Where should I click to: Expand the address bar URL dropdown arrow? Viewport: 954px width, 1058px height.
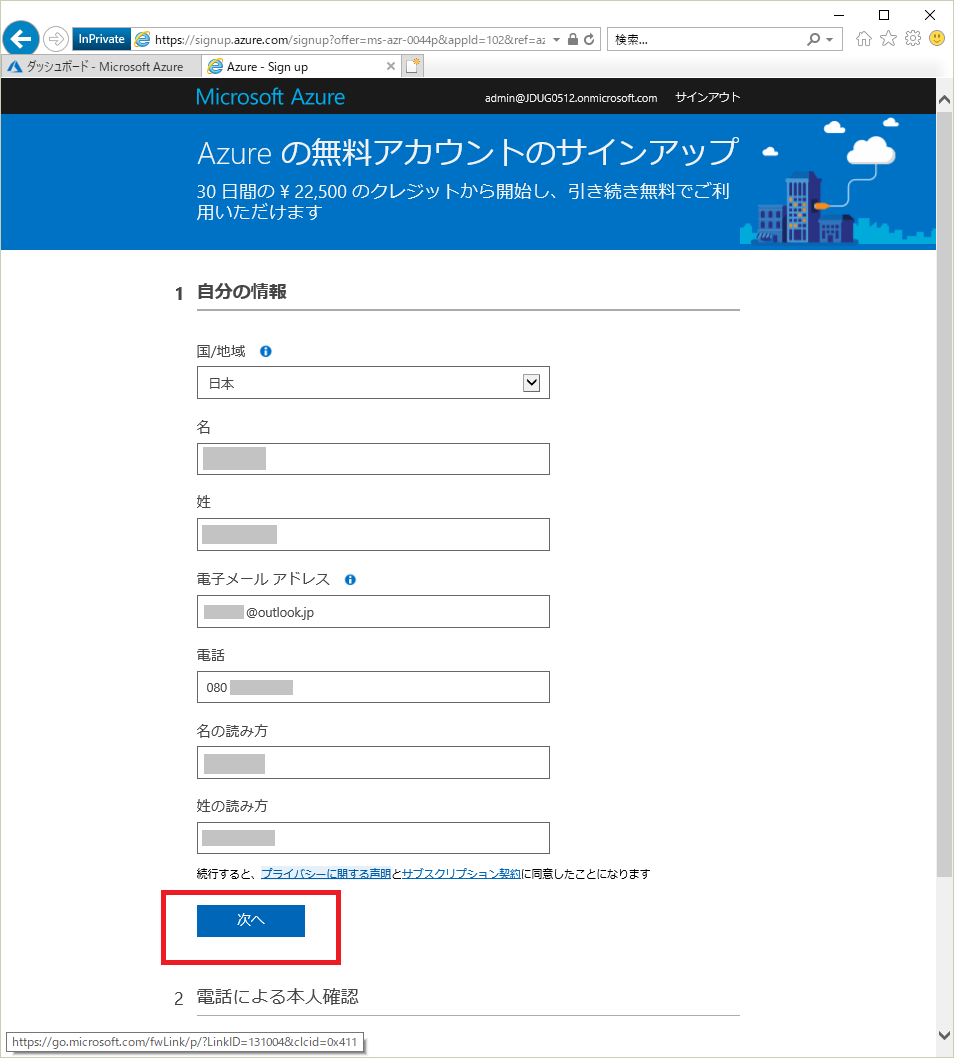click(557, 40)
